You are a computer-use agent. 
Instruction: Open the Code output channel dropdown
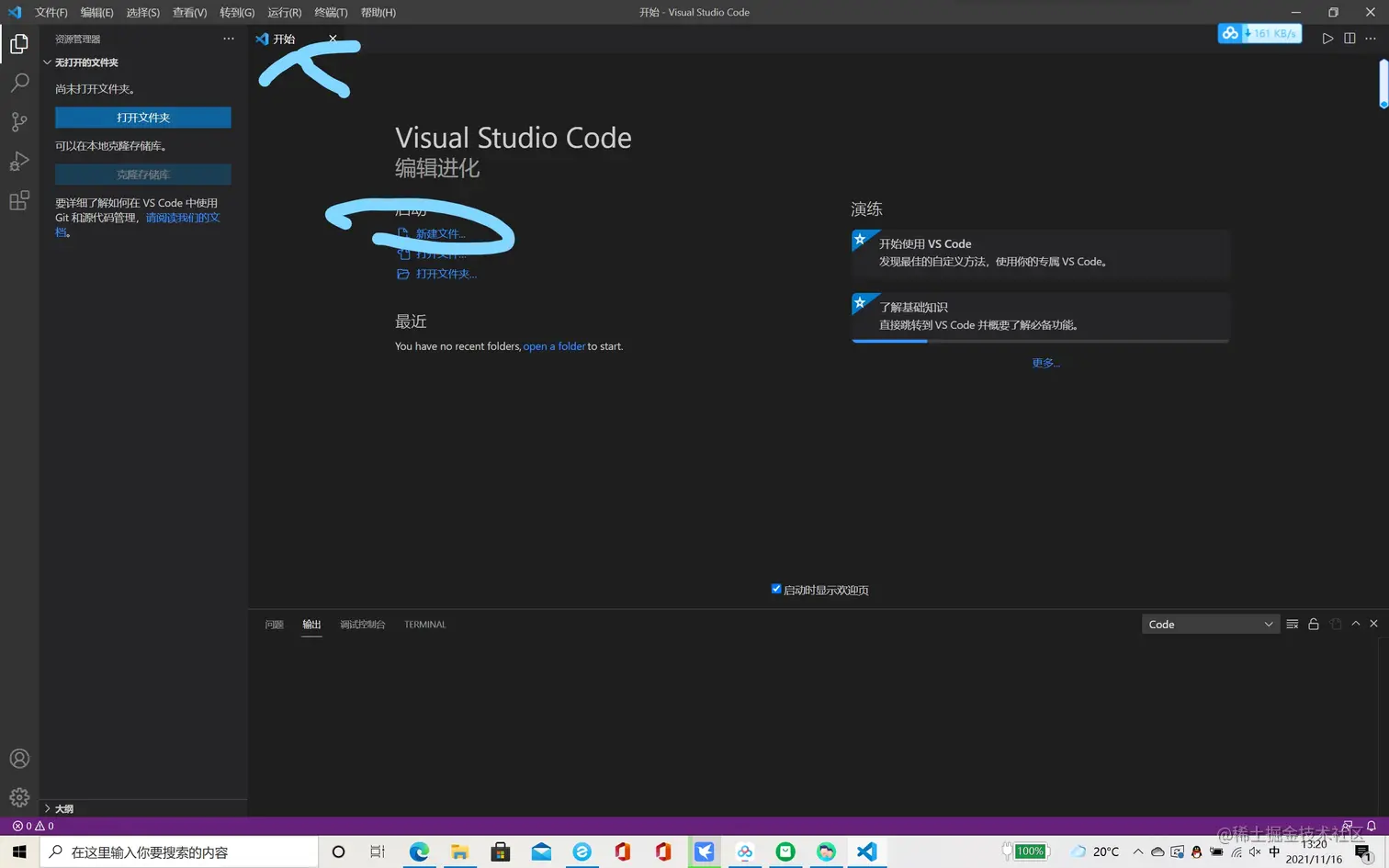[x=1211, y=625]
